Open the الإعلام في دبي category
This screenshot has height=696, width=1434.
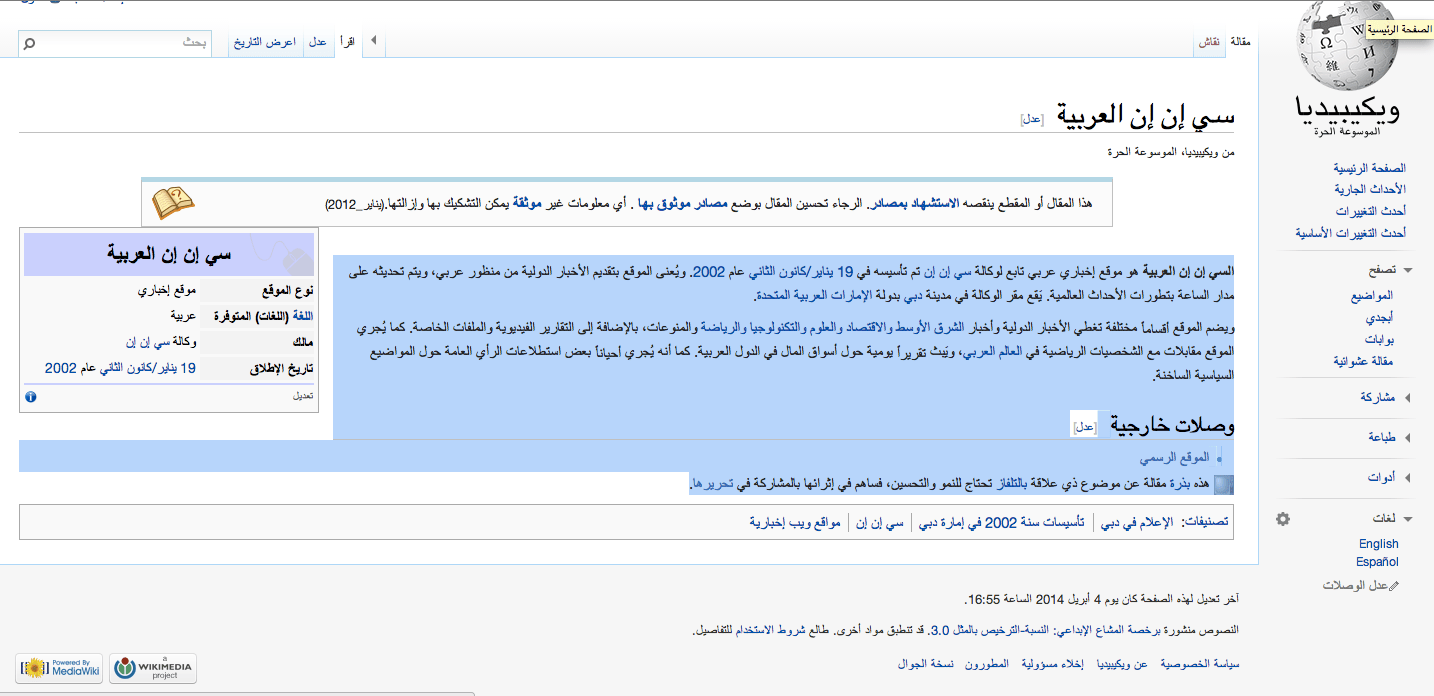click(x=1137, y=522)
